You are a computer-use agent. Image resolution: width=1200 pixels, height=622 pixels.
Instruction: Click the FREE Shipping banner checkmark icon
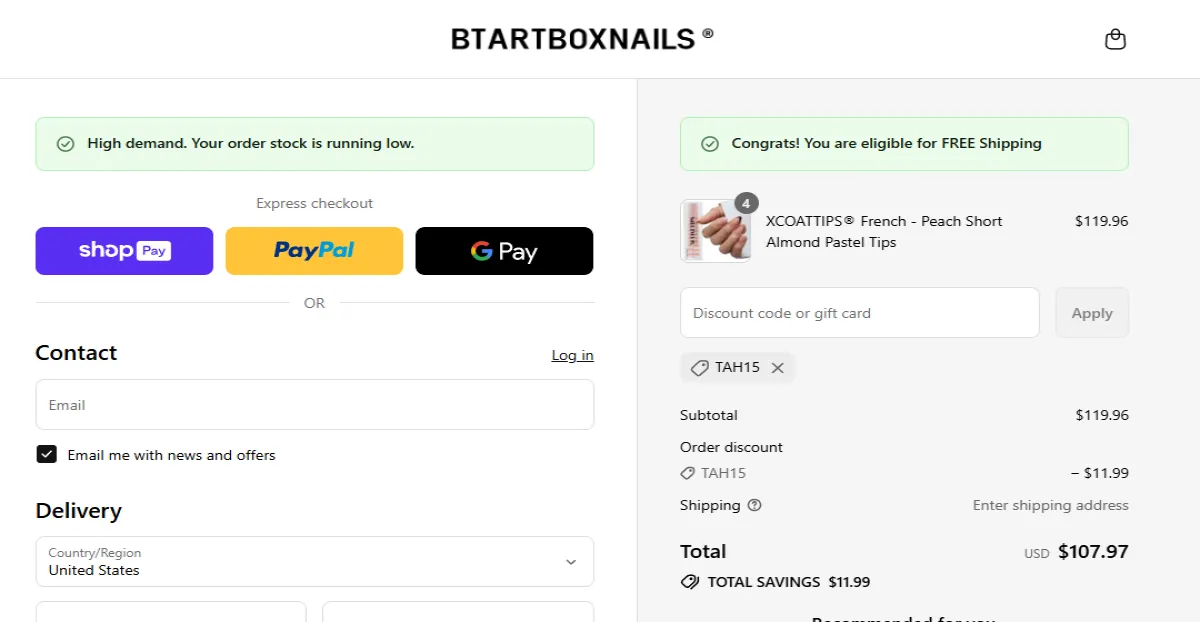click(711, 143)
